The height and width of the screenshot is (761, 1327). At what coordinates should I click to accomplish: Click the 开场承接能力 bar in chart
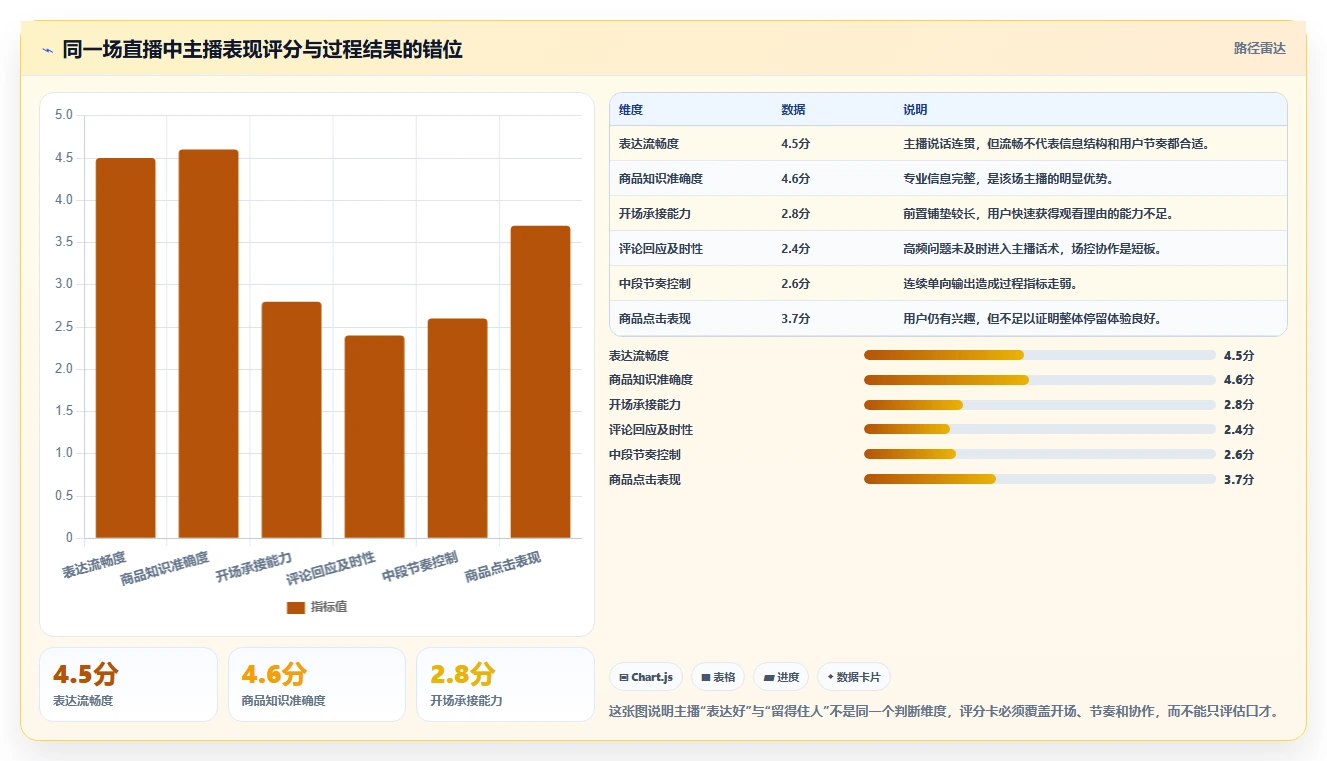(292, 420)
